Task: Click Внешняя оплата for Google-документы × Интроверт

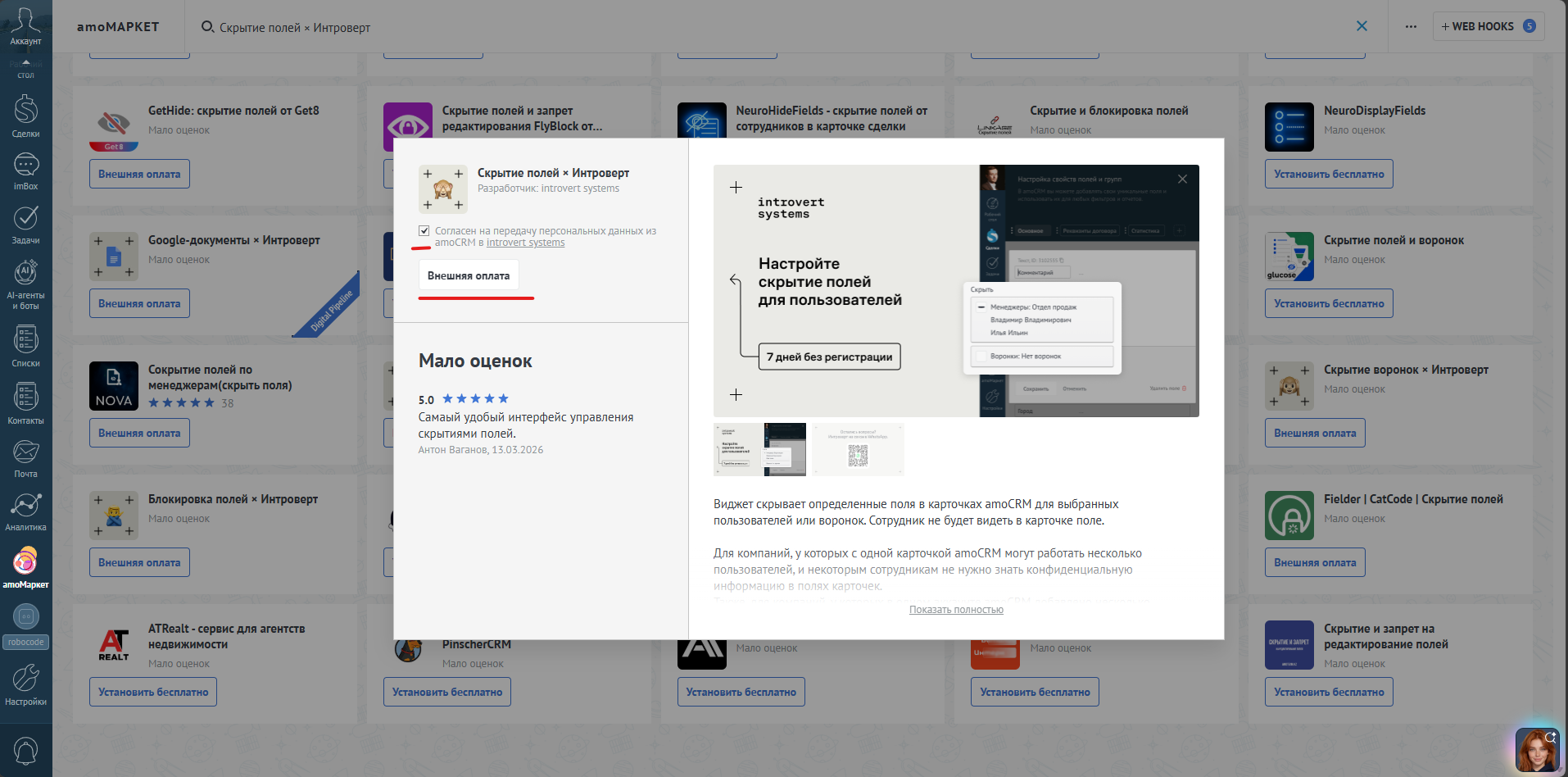Action: (139, 303)
